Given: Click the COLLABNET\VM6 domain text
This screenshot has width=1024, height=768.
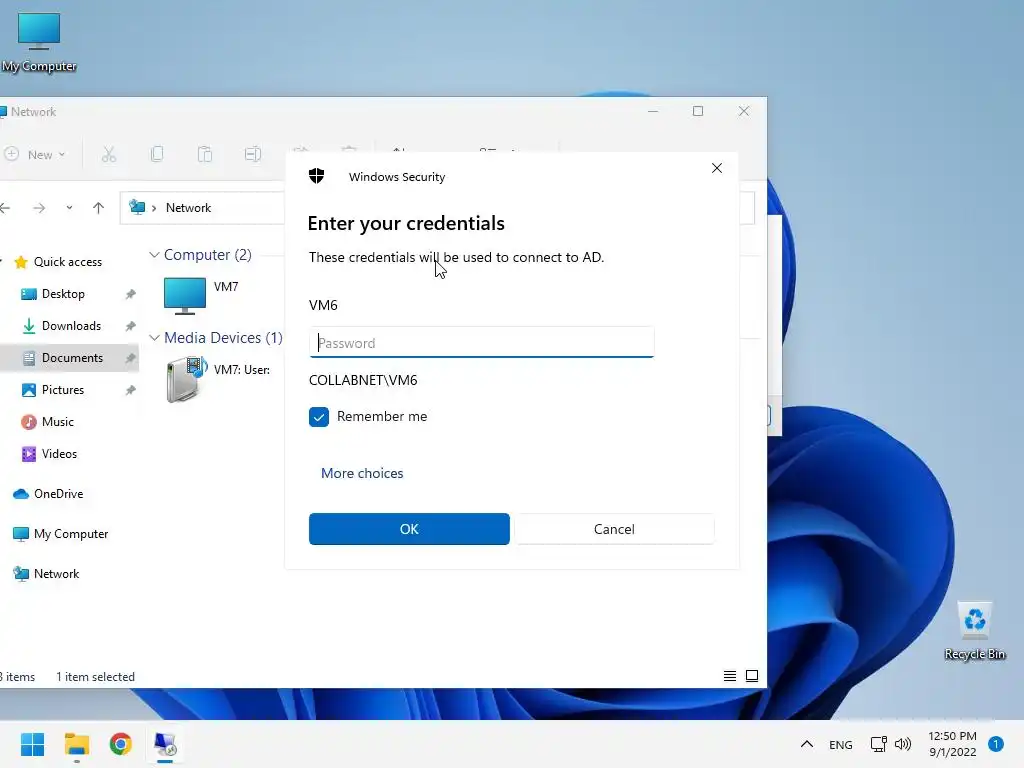Looking at the screenshot, I should pos(363,380).
